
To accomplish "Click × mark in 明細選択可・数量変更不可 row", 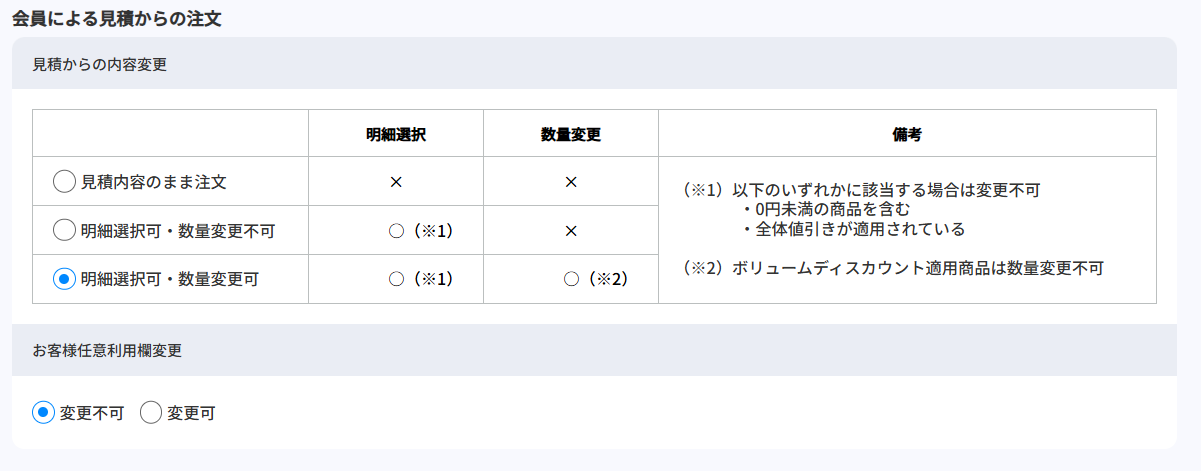I will pyautogui.click(x=570, y=231).
